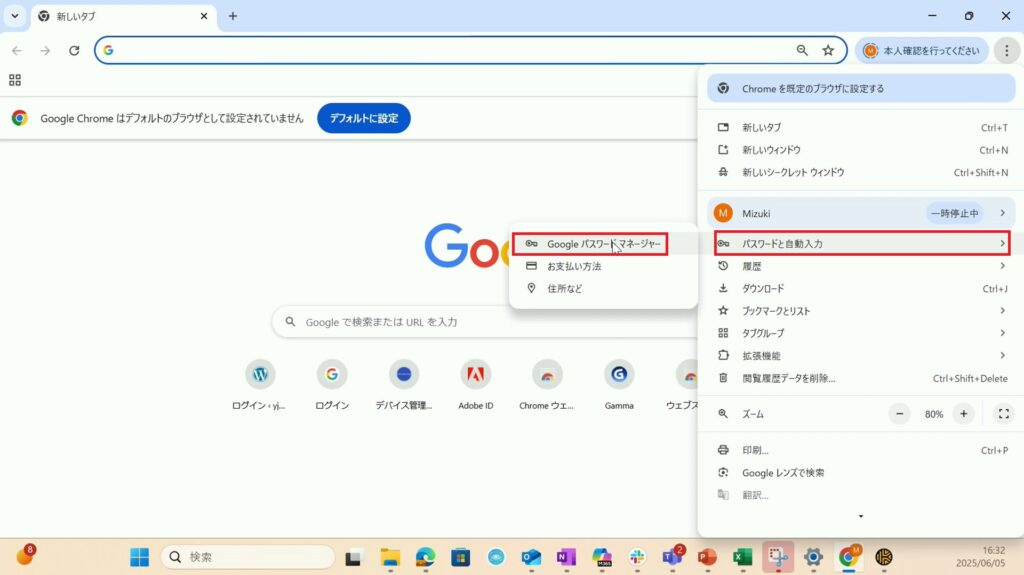Expand パスワードと自動入力 submenu
This screenshot has width=1024, height=575.
(x=861, y=243)
